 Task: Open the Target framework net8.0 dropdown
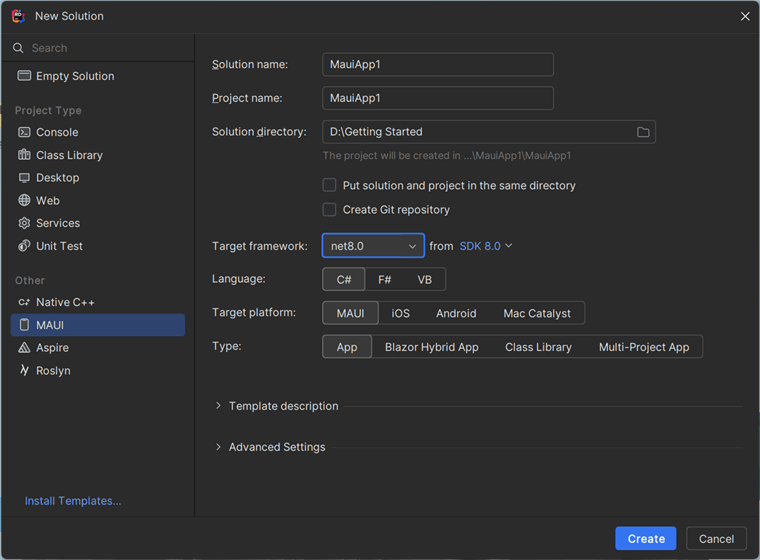pos(373,246)
